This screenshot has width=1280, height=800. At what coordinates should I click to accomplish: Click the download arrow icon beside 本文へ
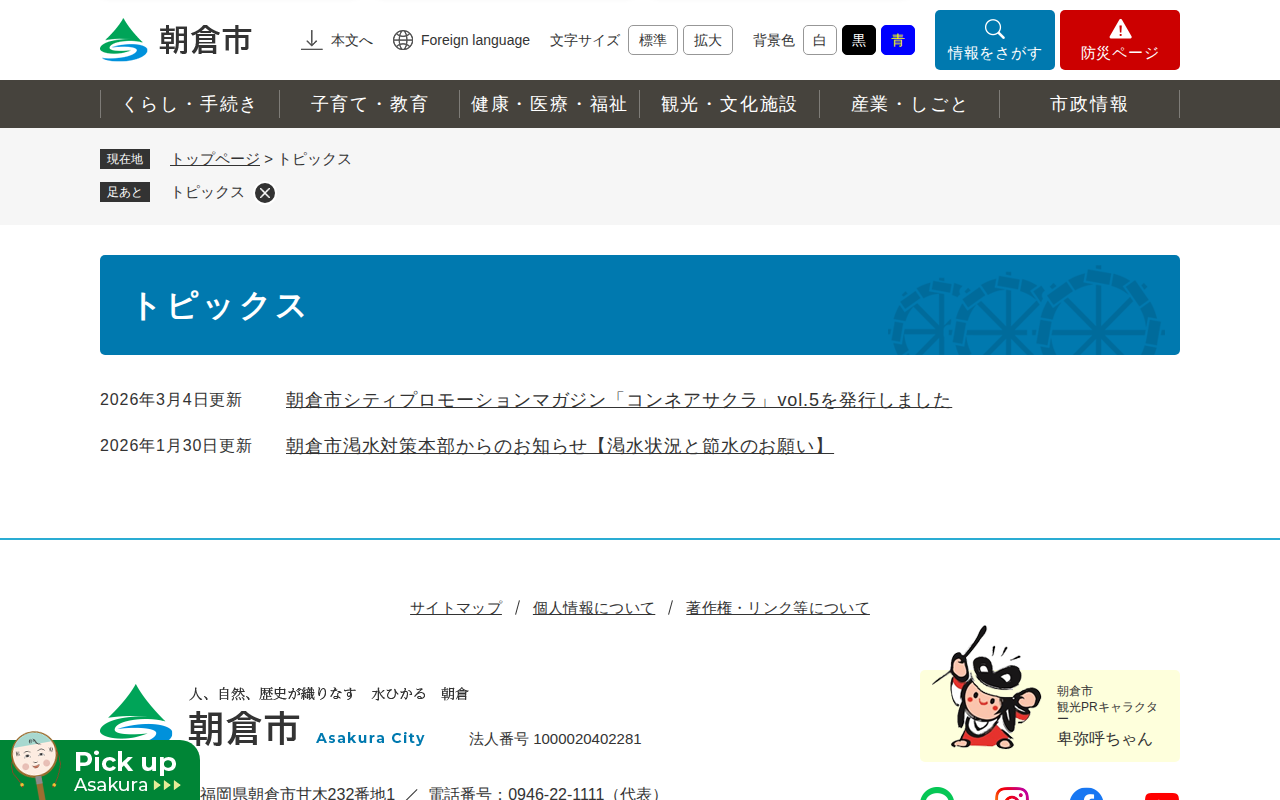(312, 40)
